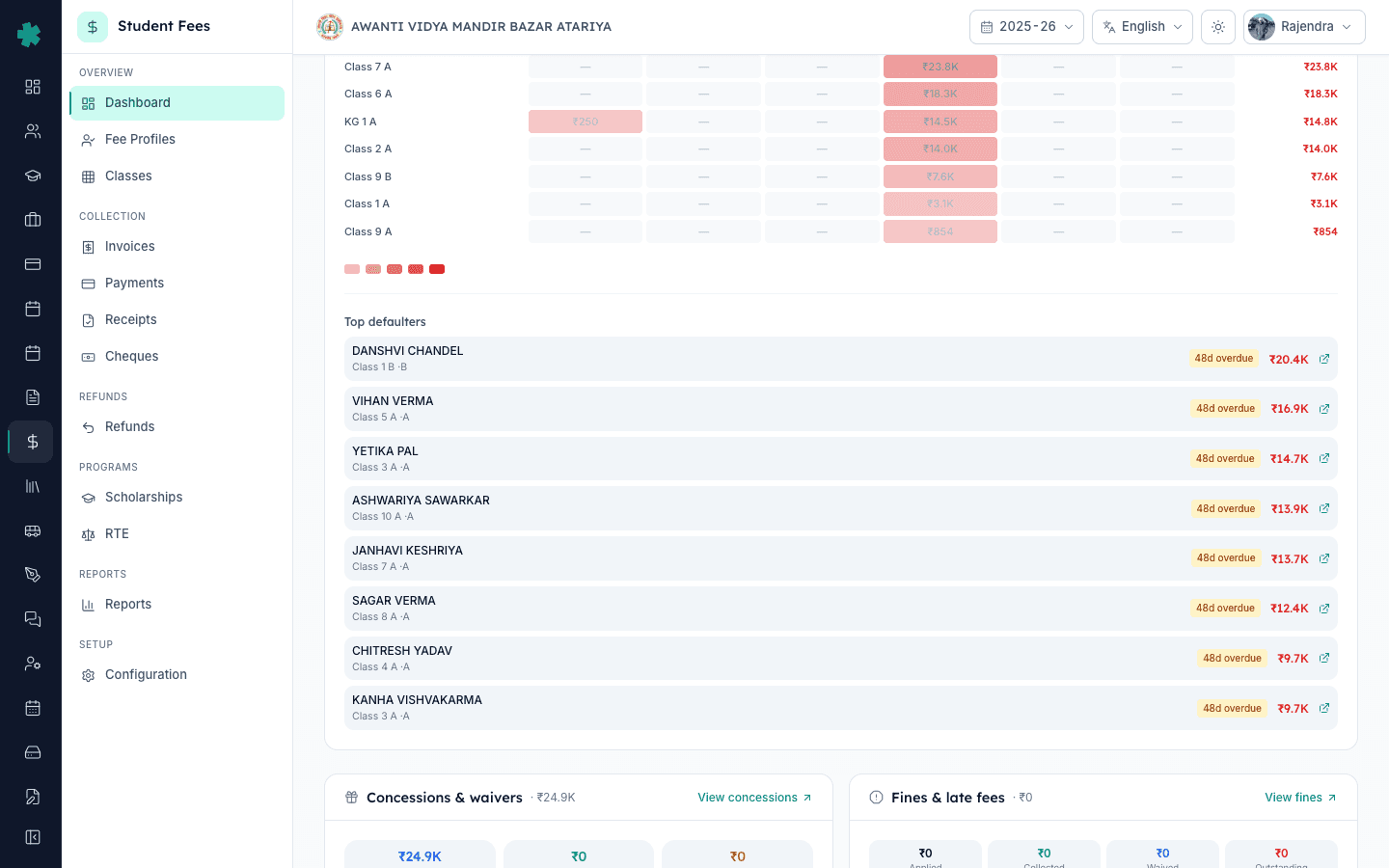Open Chitresh Yadav's external link icon
This screenshot has width=1389, height=868.
1324,658
